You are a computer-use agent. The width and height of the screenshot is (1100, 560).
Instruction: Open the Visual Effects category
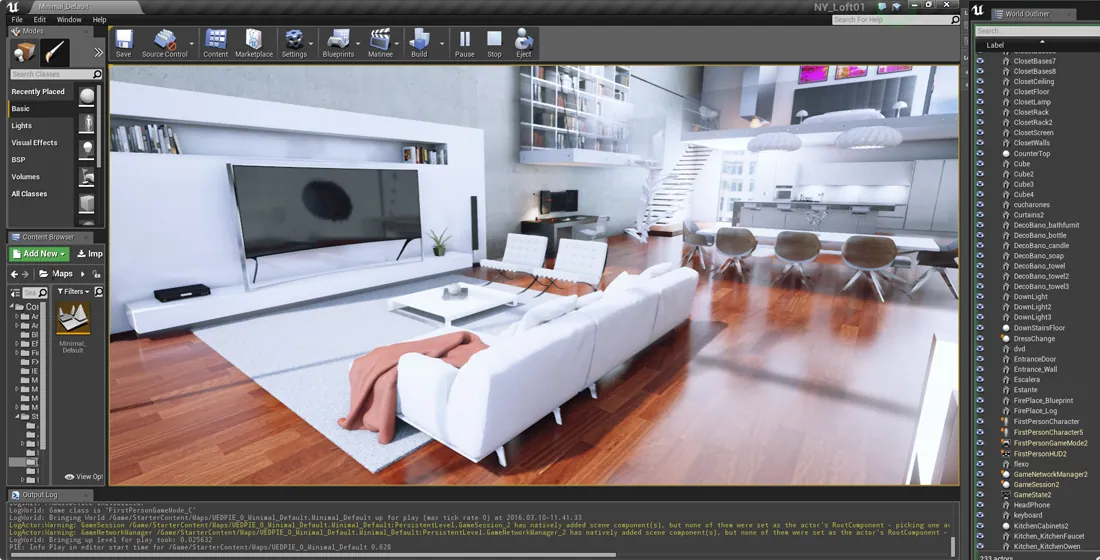(x=34, y=142)
